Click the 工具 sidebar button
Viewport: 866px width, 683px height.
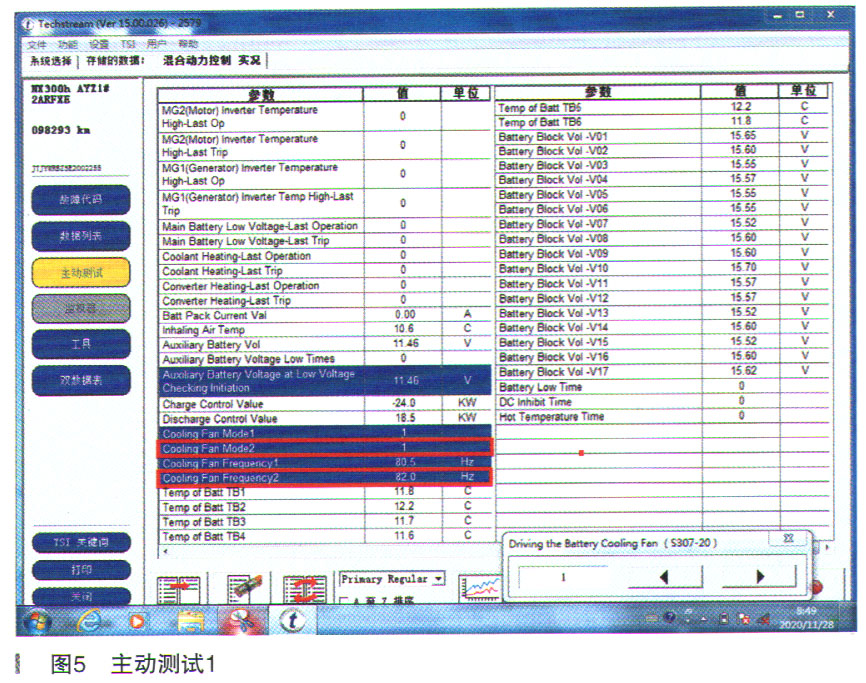click(81, 344)
